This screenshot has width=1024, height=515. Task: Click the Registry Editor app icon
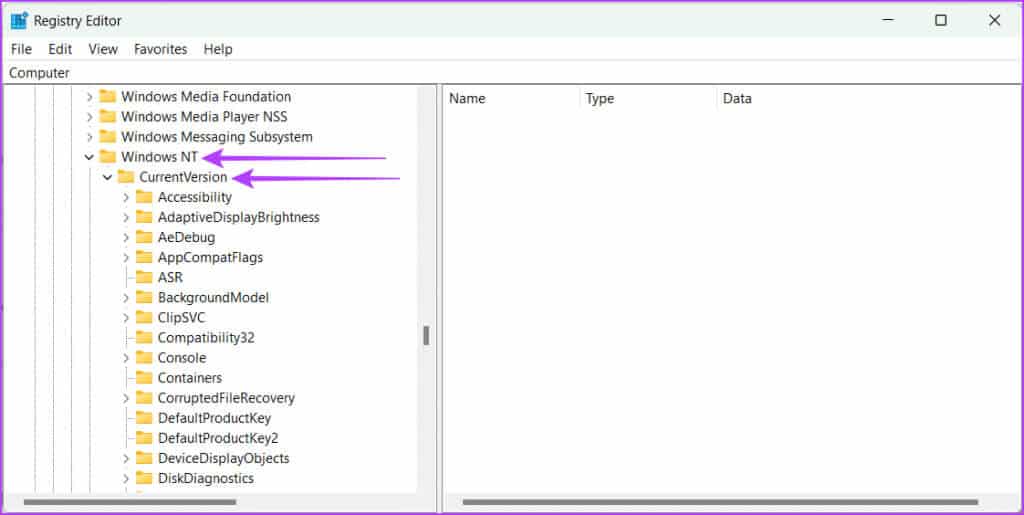(19, 21)
